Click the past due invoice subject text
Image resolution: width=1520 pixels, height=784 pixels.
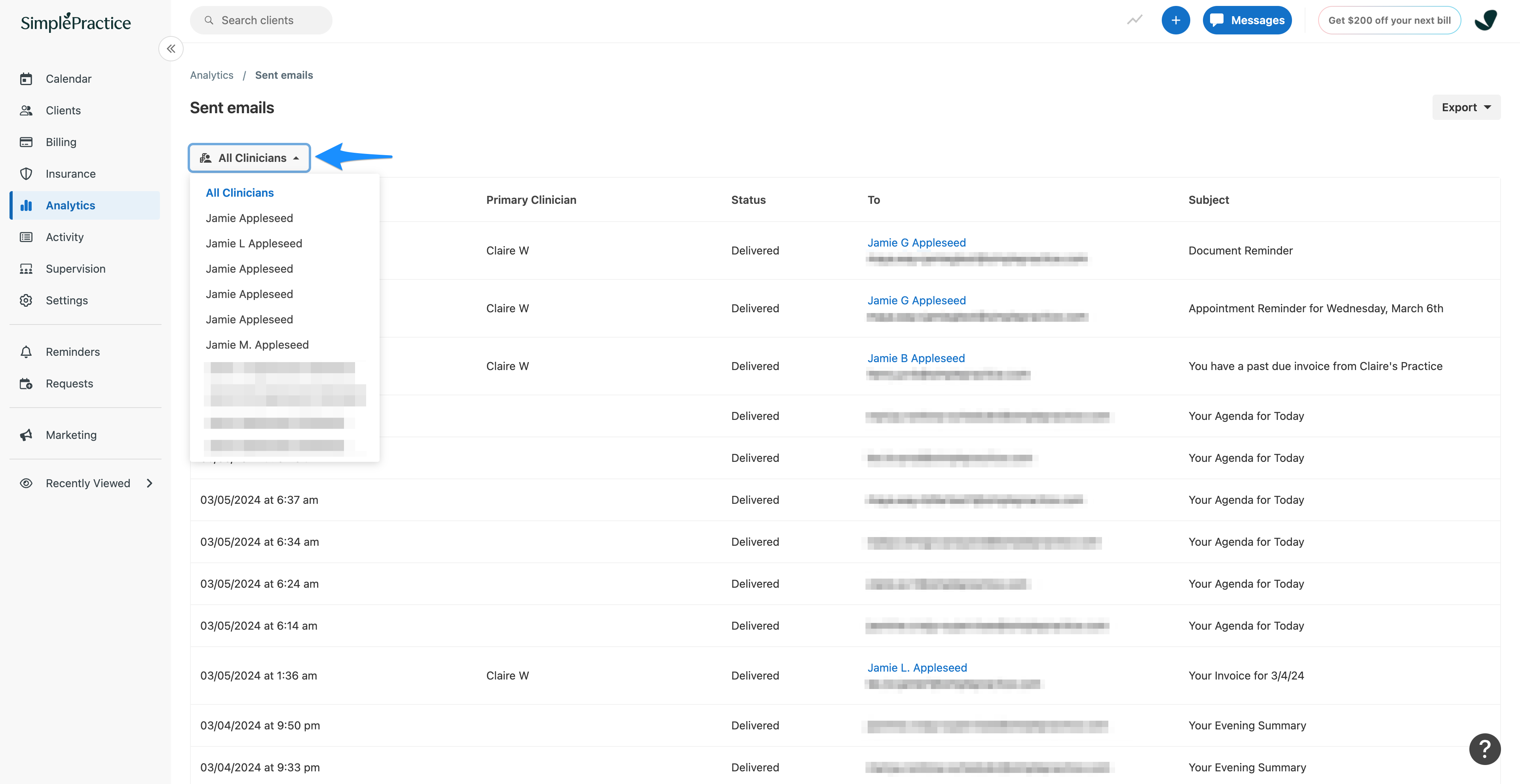coord(1315,366)
